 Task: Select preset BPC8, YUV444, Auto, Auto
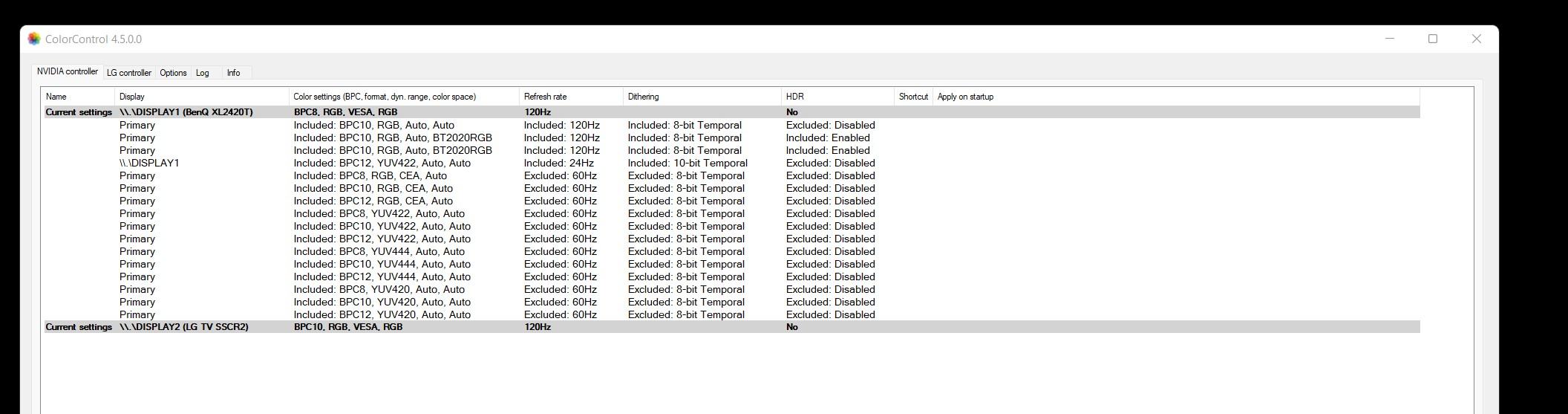(731, 251)
